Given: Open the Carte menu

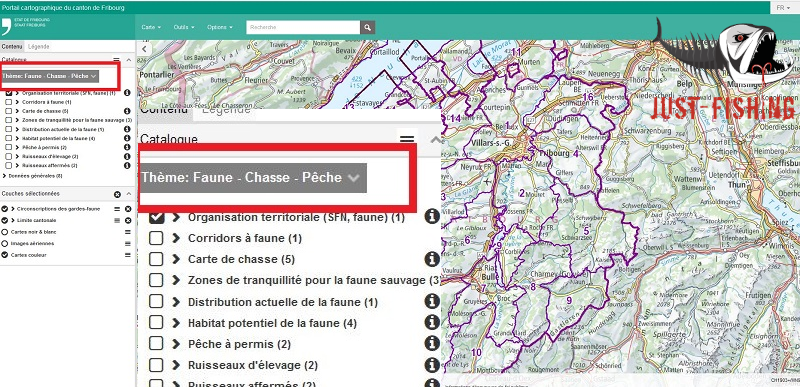Looking at the screenshot, I should pyautogui.click(x=151, y=28).
